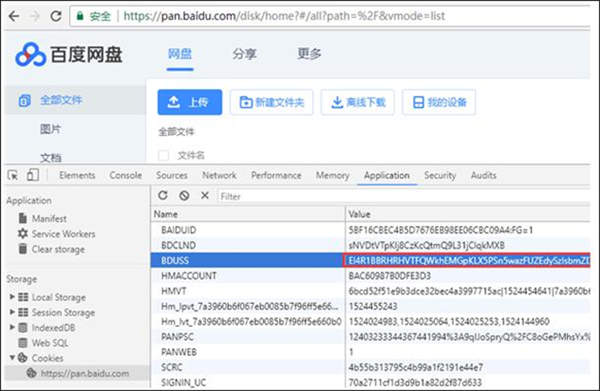Image resolution: width=600 pixels, height=391 pixels.
Task: Select the Application DevTools tab
Action: point(387,175)
